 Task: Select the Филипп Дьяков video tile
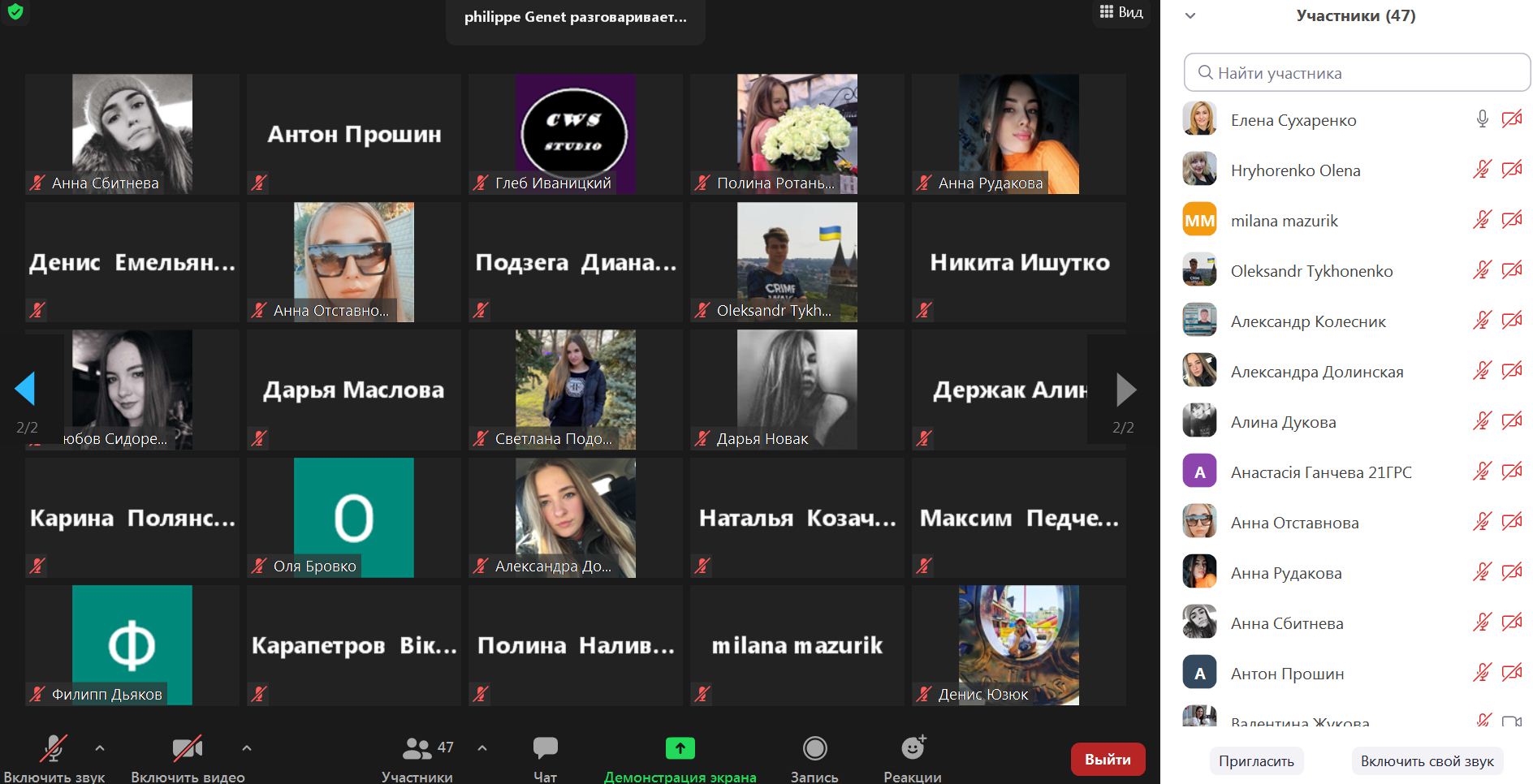click(x=132, y=645)
